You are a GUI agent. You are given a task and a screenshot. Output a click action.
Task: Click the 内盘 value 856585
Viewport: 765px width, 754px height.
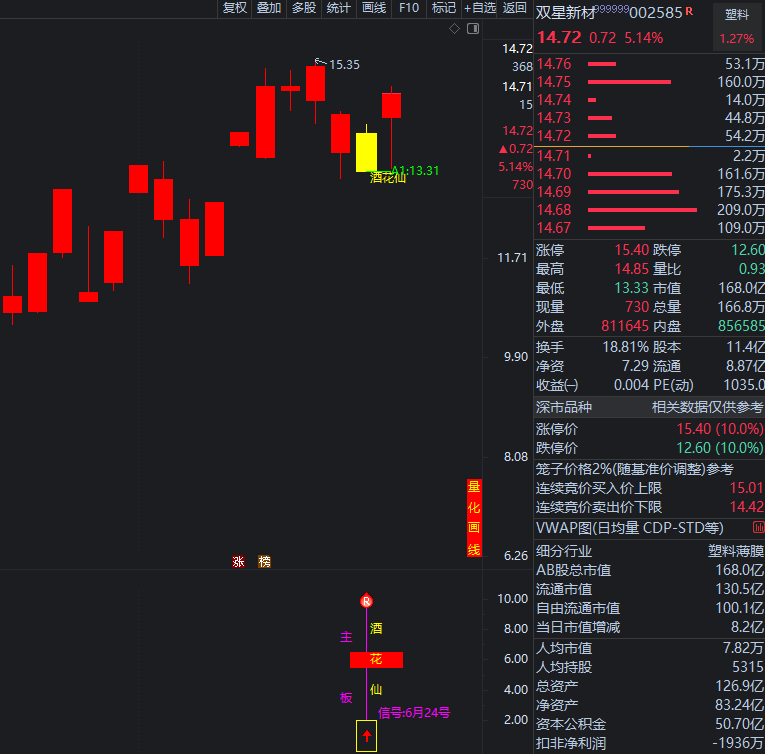(x=741, y=326)
